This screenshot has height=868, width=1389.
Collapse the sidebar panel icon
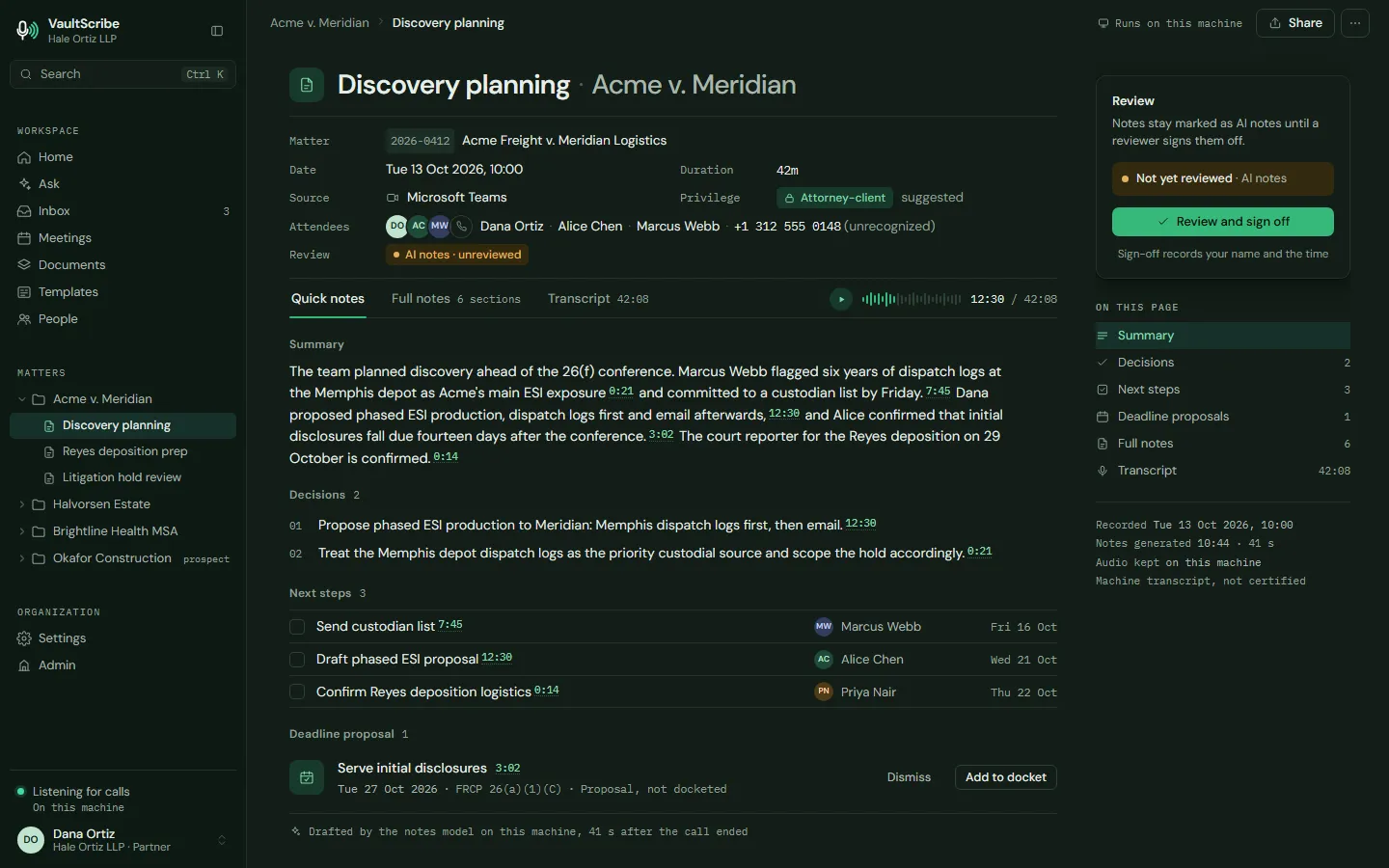coord(217,31)
